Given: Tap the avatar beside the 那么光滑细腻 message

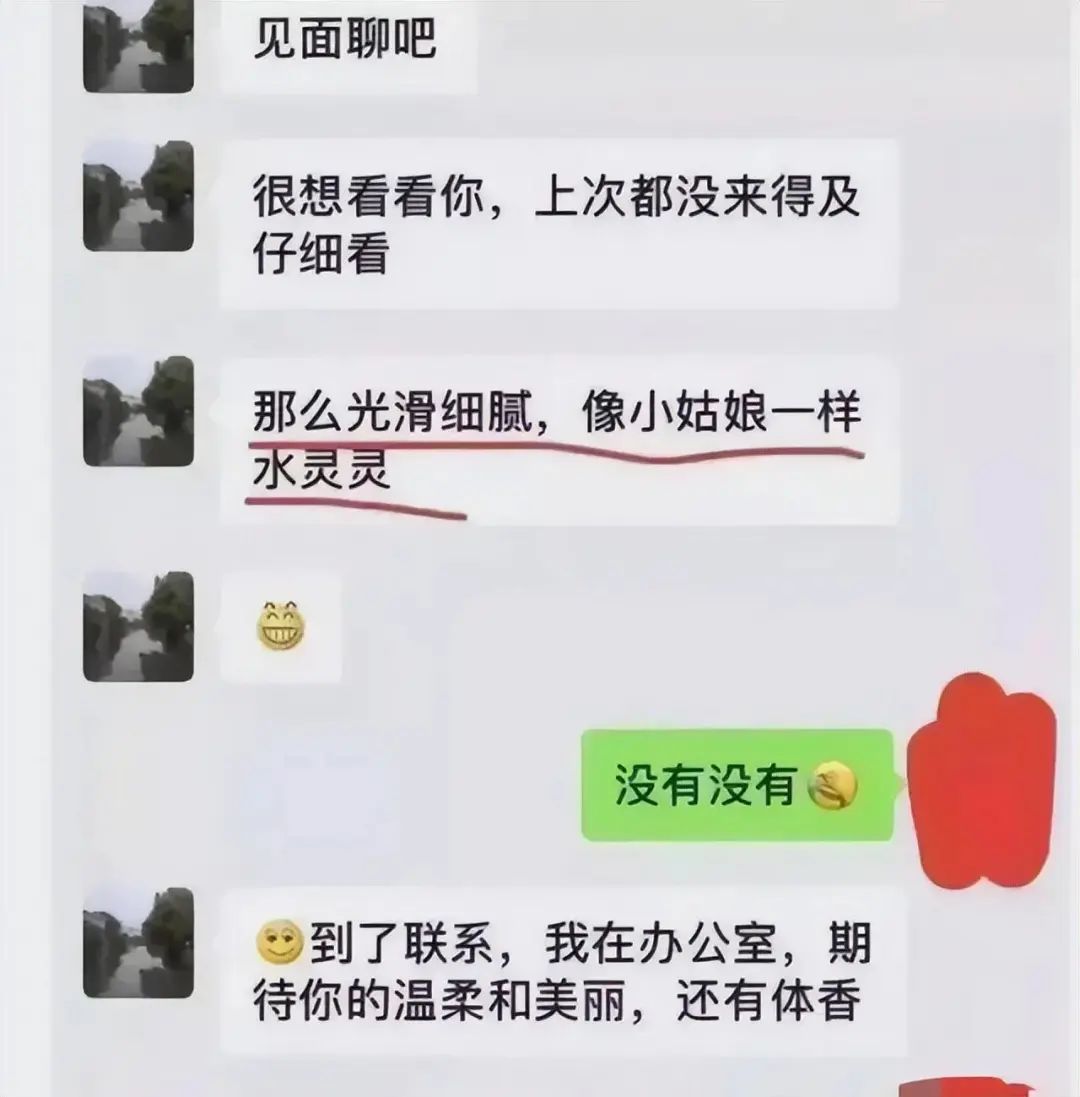Looking at the screenshot, I should pos(138,411).
